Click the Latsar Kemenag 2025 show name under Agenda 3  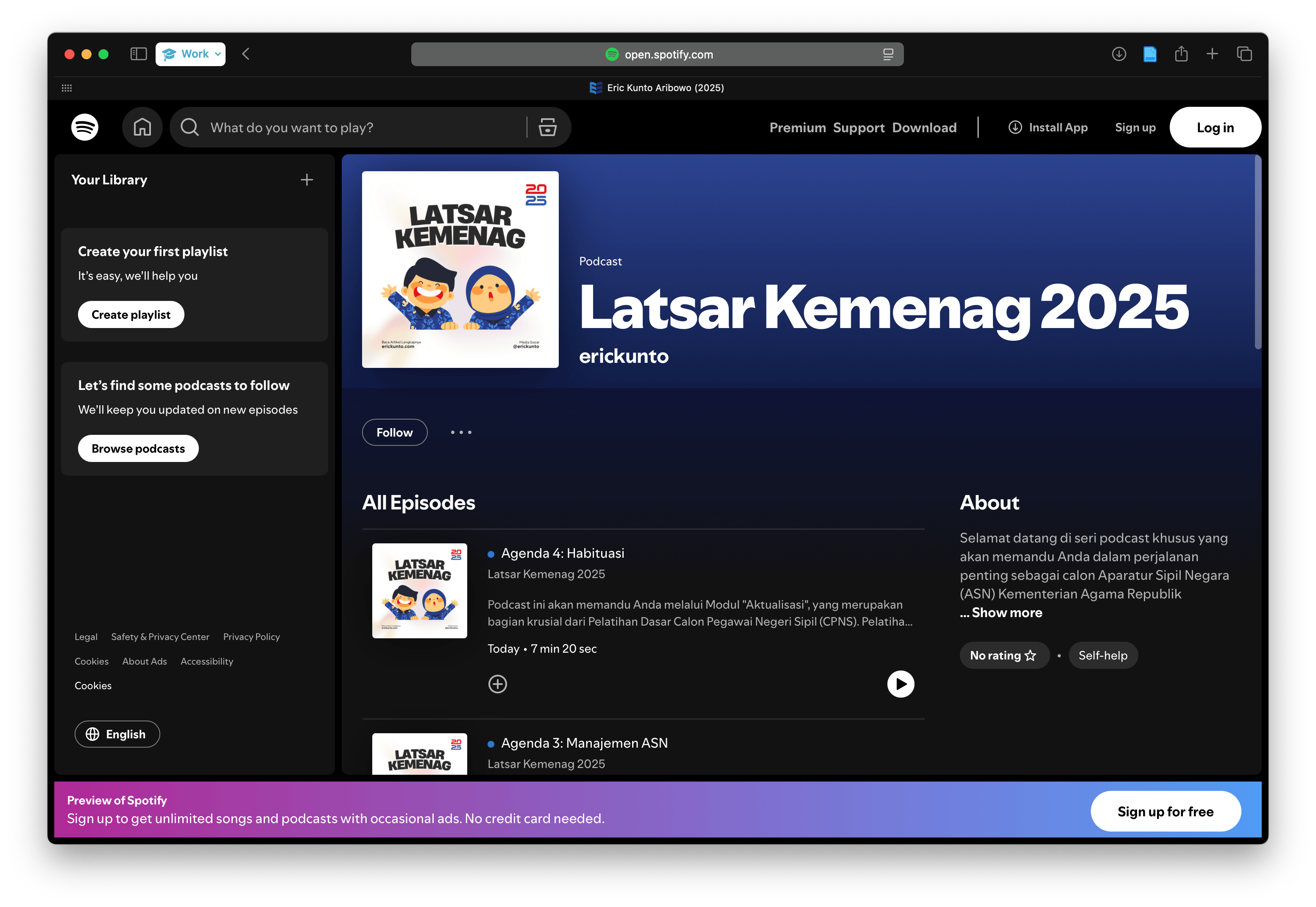546,764
